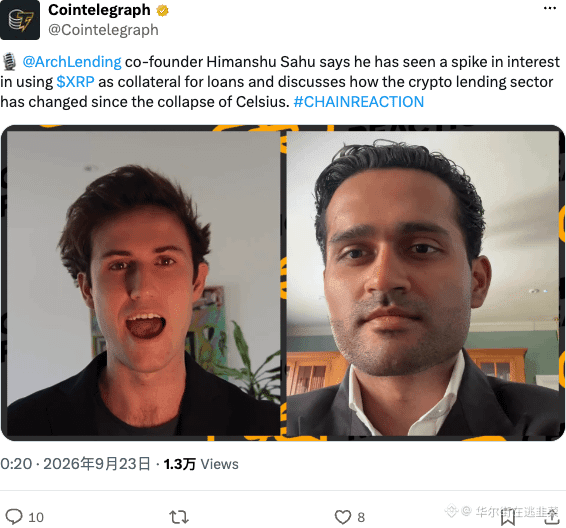The image size is (566, 528).
Task: Open the 1.3万 Views count
Action: pos(201,464)
